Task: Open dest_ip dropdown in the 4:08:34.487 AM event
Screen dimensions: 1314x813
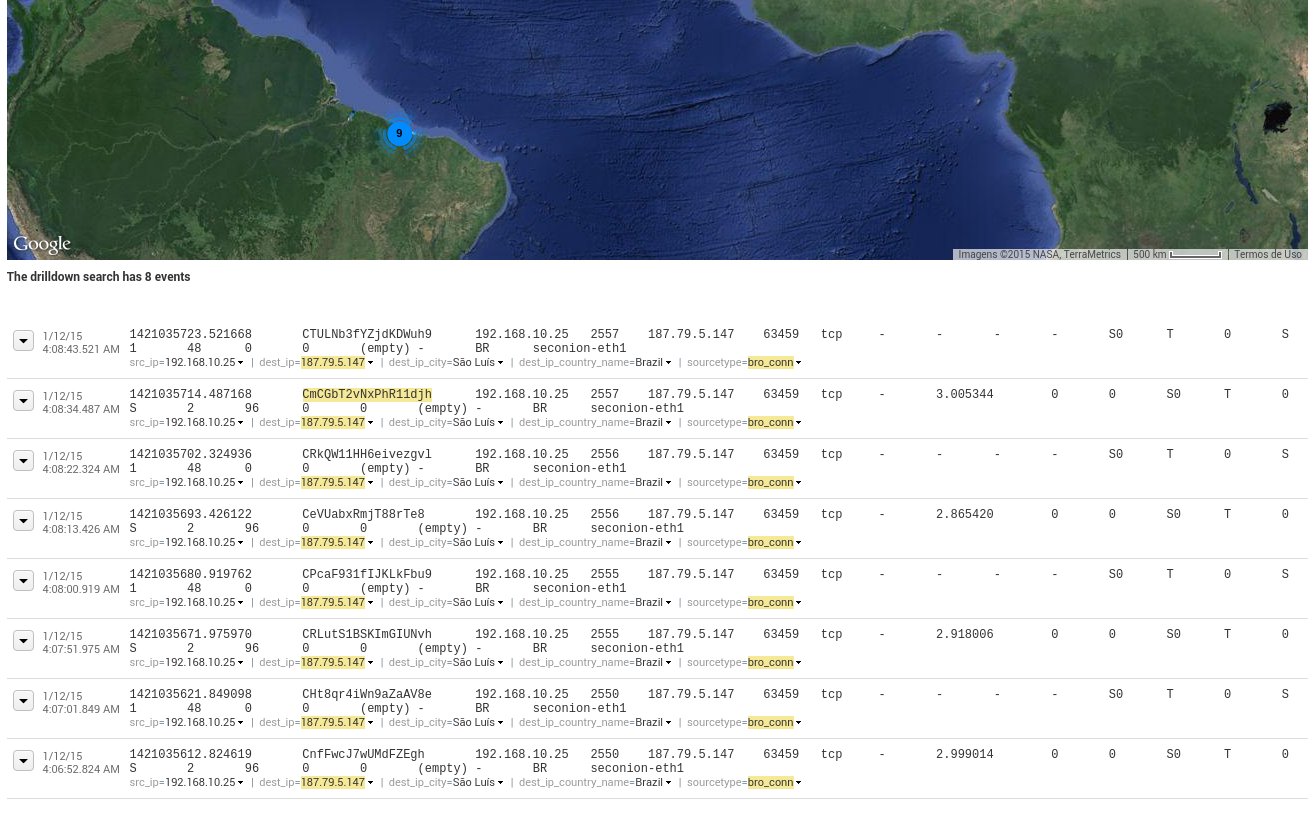Action: (x=370, y=423)
